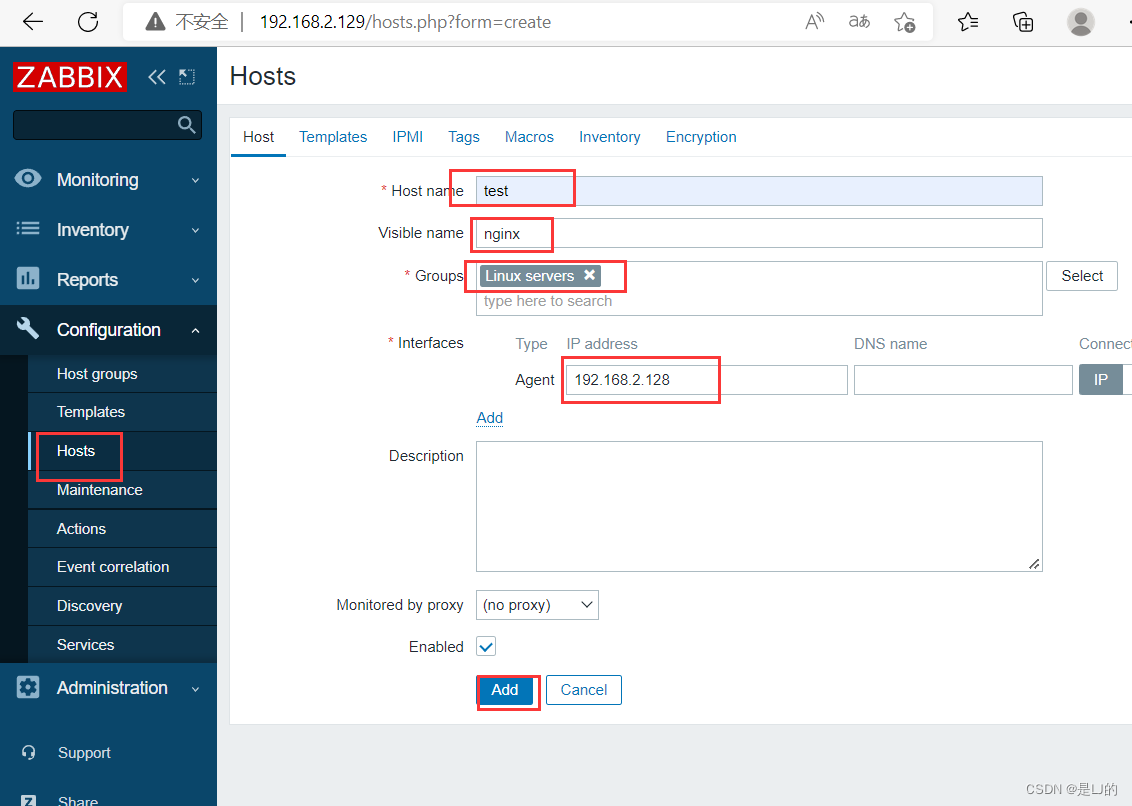Click the Add interface link

pyautogui.click(x=489, y=418)
